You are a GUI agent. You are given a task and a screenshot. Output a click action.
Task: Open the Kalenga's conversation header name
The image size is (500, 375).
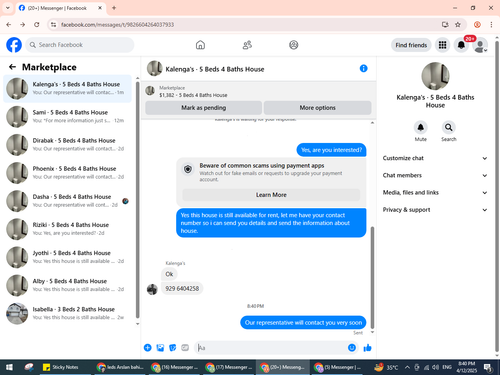tap(215, 69)
